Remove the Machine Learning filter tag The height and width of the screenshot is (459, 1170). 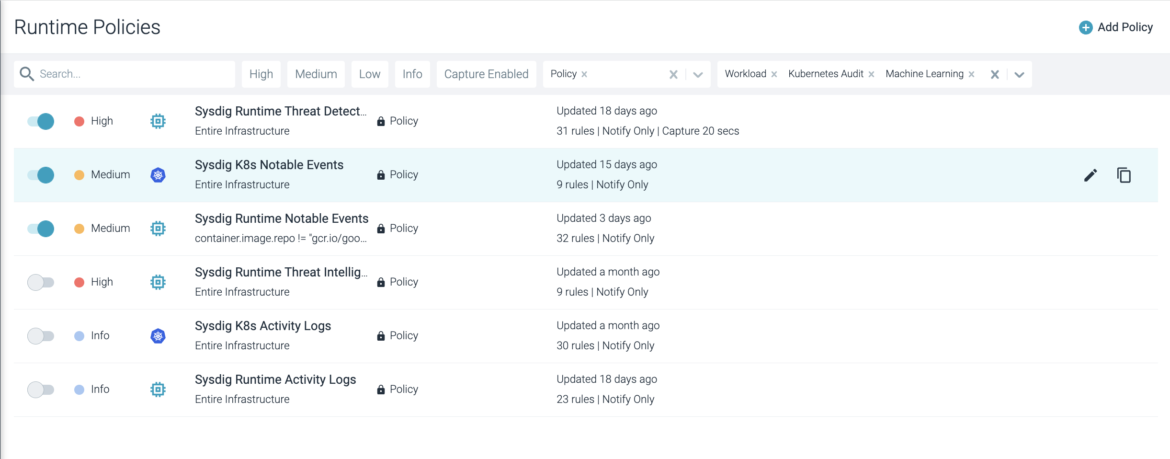pos(972,75)
